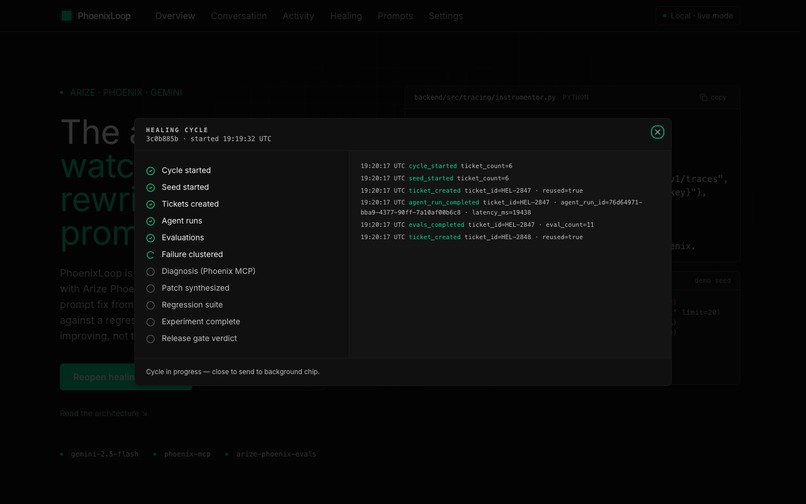Select the Experiment complete step label
The height and width of the screenshot is (504, 806).
(x=200, y=321)
